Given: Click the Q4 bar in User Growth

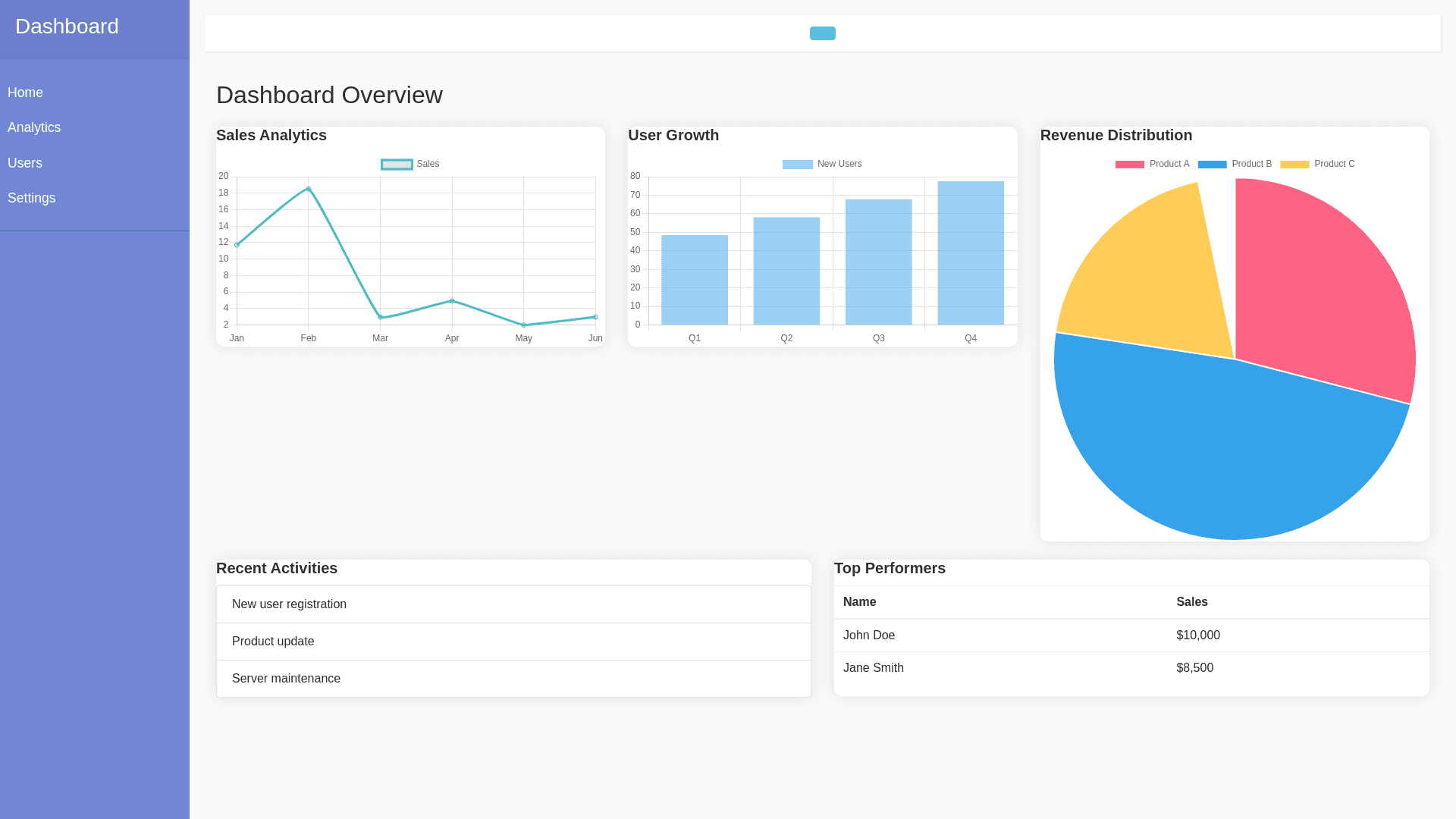Looking at the screenshot, I should 970,253.
